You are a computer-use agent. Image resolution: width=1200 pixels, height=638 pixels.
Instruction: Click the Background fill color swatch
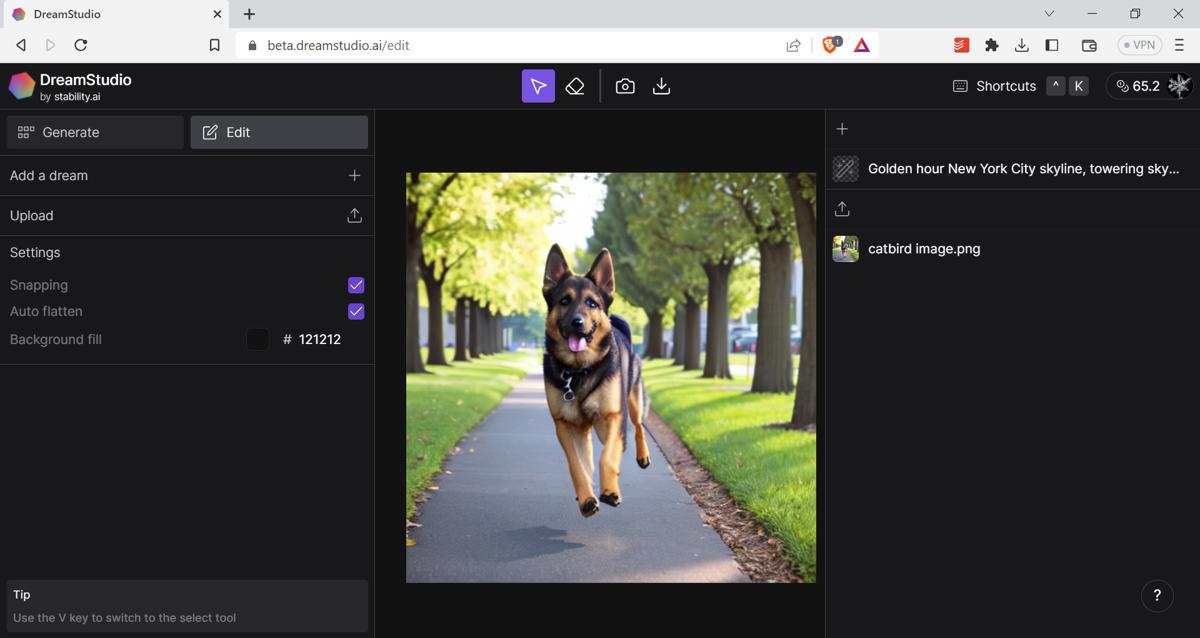pos(257,339)
